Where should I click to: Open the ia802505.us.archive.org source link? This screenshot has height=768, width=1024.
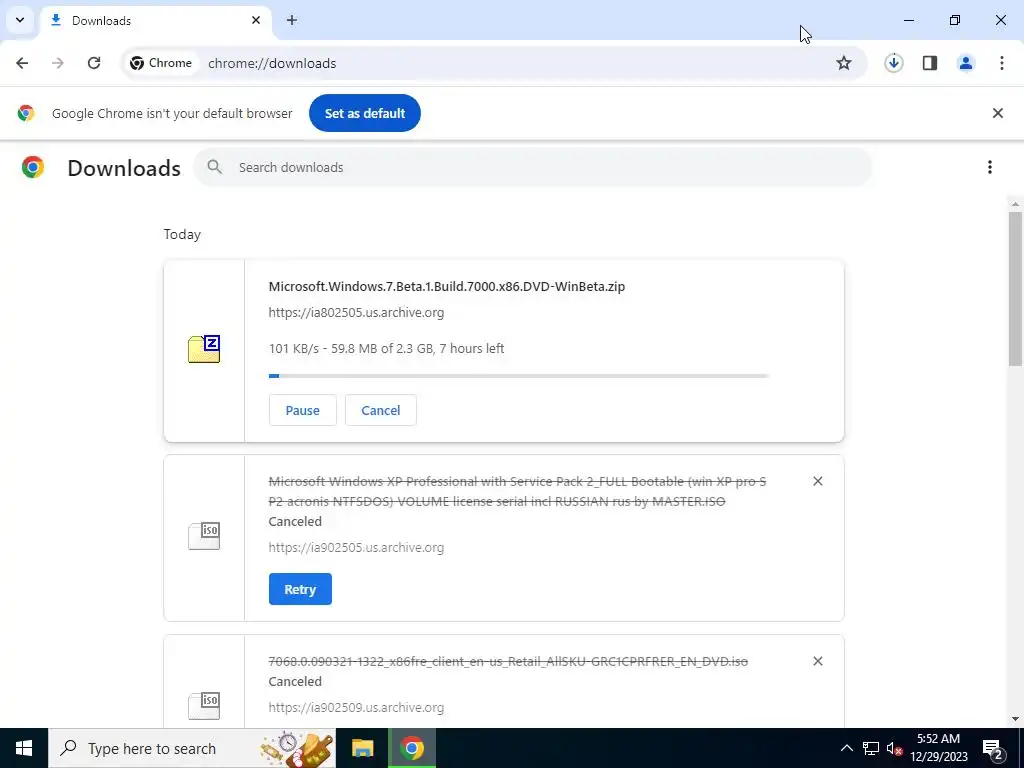point(356,312)
